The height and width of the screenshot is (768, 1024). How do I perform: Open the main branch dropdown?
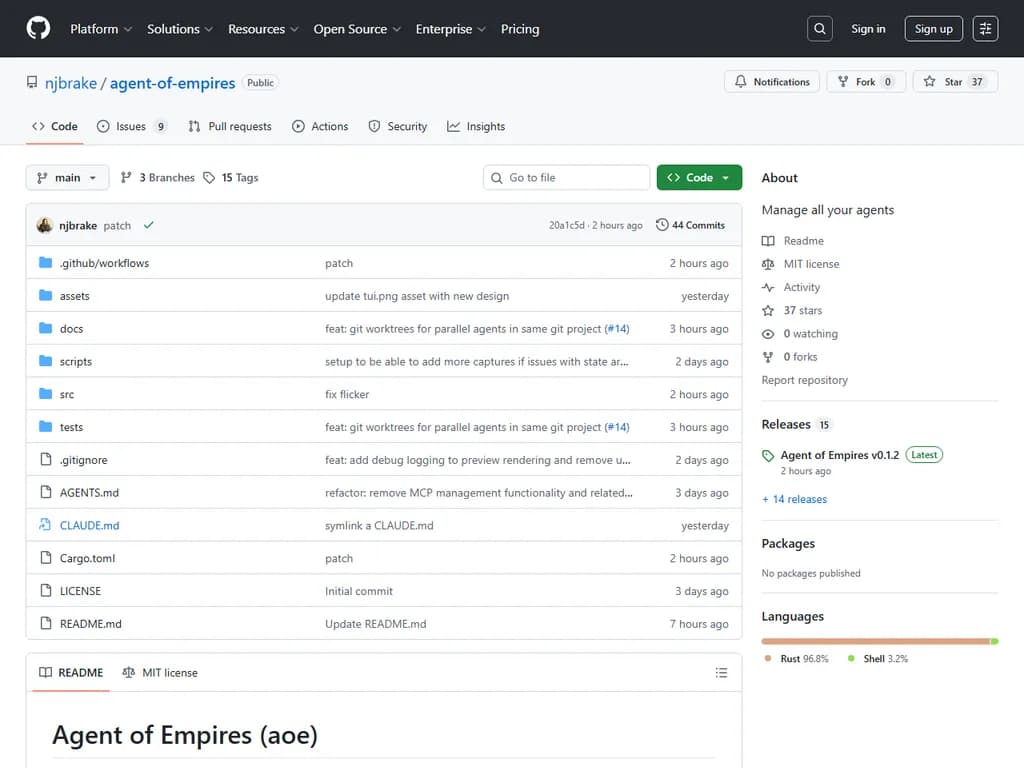coord(67,177)
